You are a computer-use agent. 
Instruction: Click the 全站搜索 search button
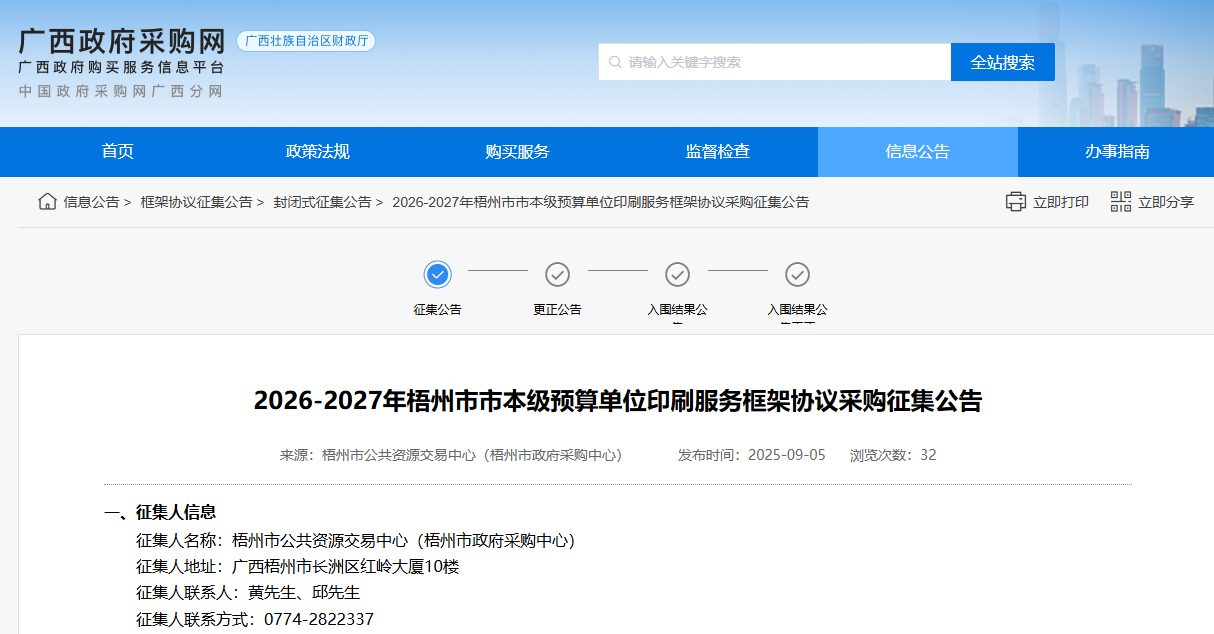coord(1002,61)
